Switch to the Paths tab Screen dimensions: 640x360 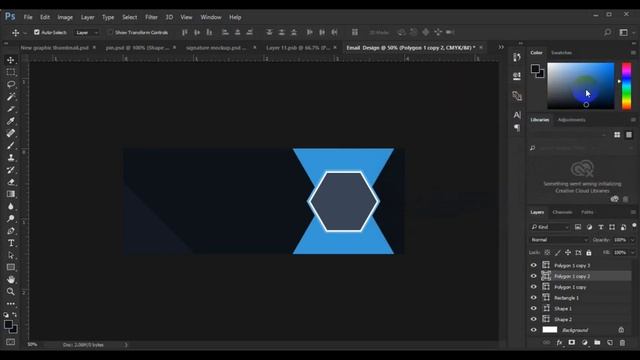pyautogui.click(x=587, y=212)
